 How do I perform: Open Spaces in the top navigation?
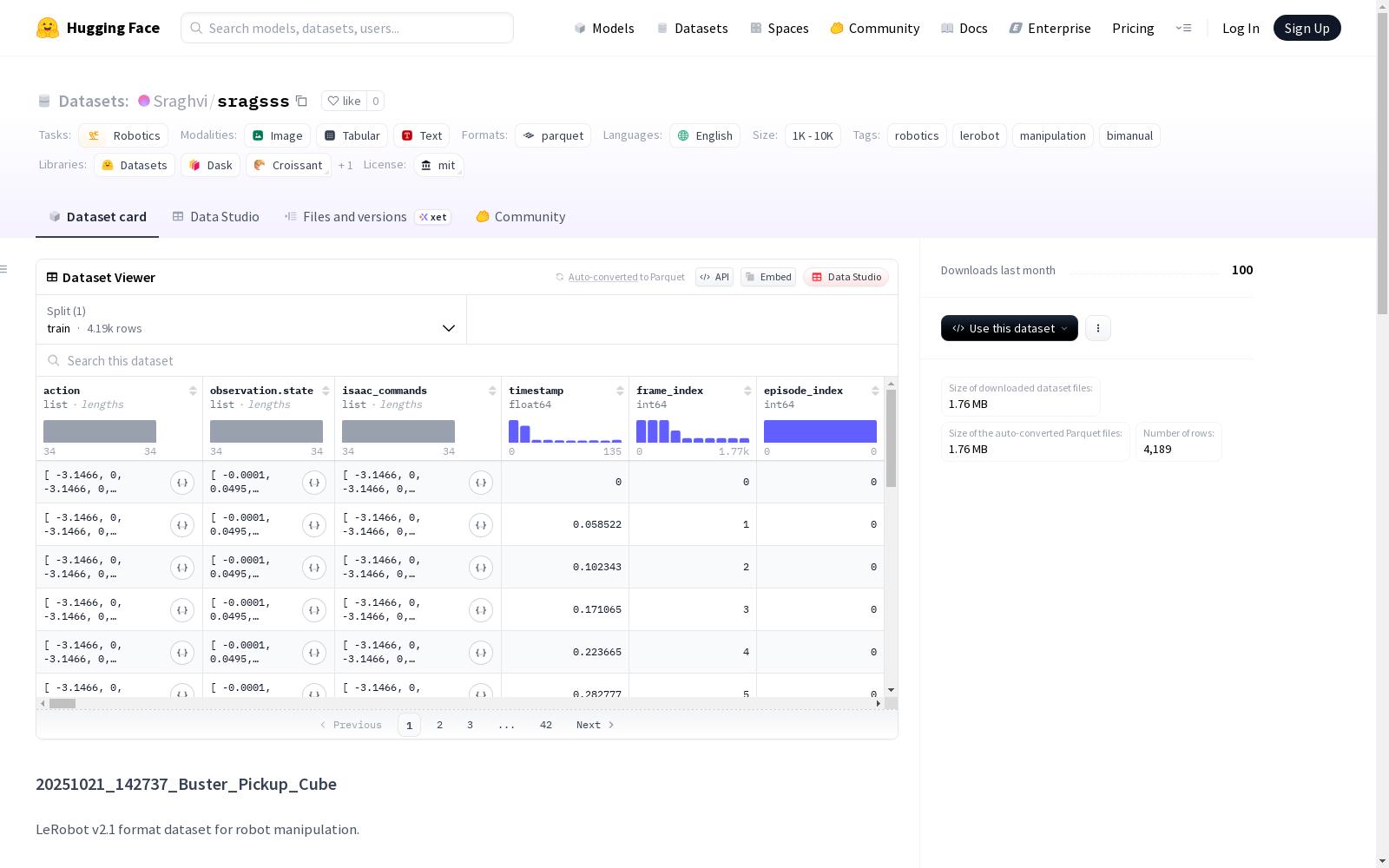[x=780, y=28]
